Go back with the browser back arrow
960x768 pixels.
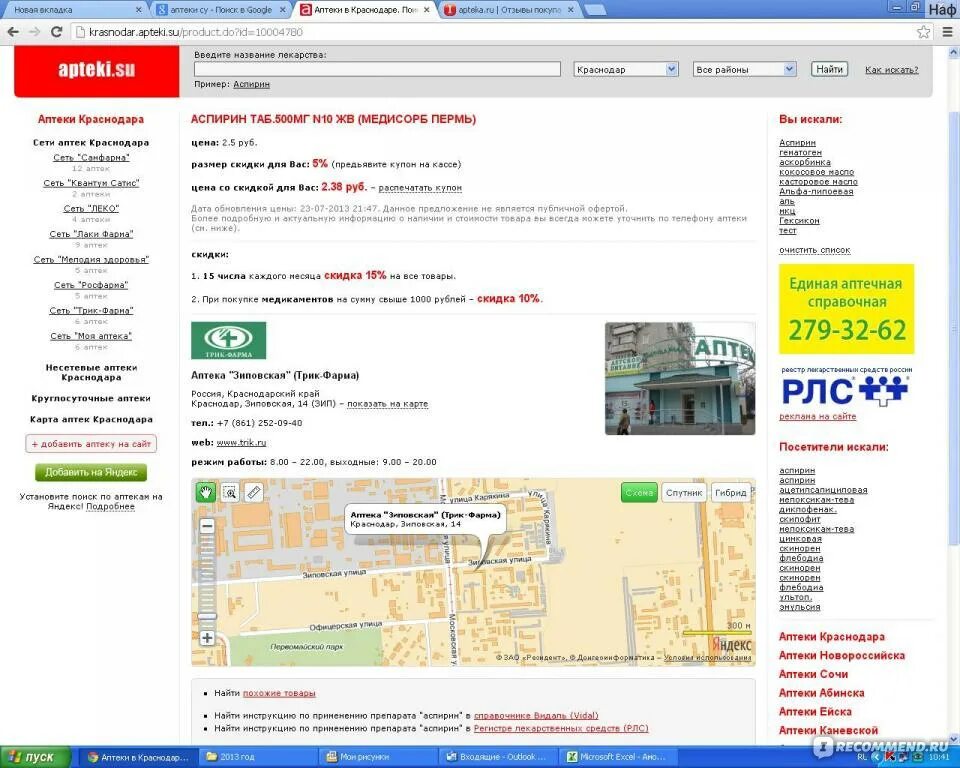click(x=13, y=32)
